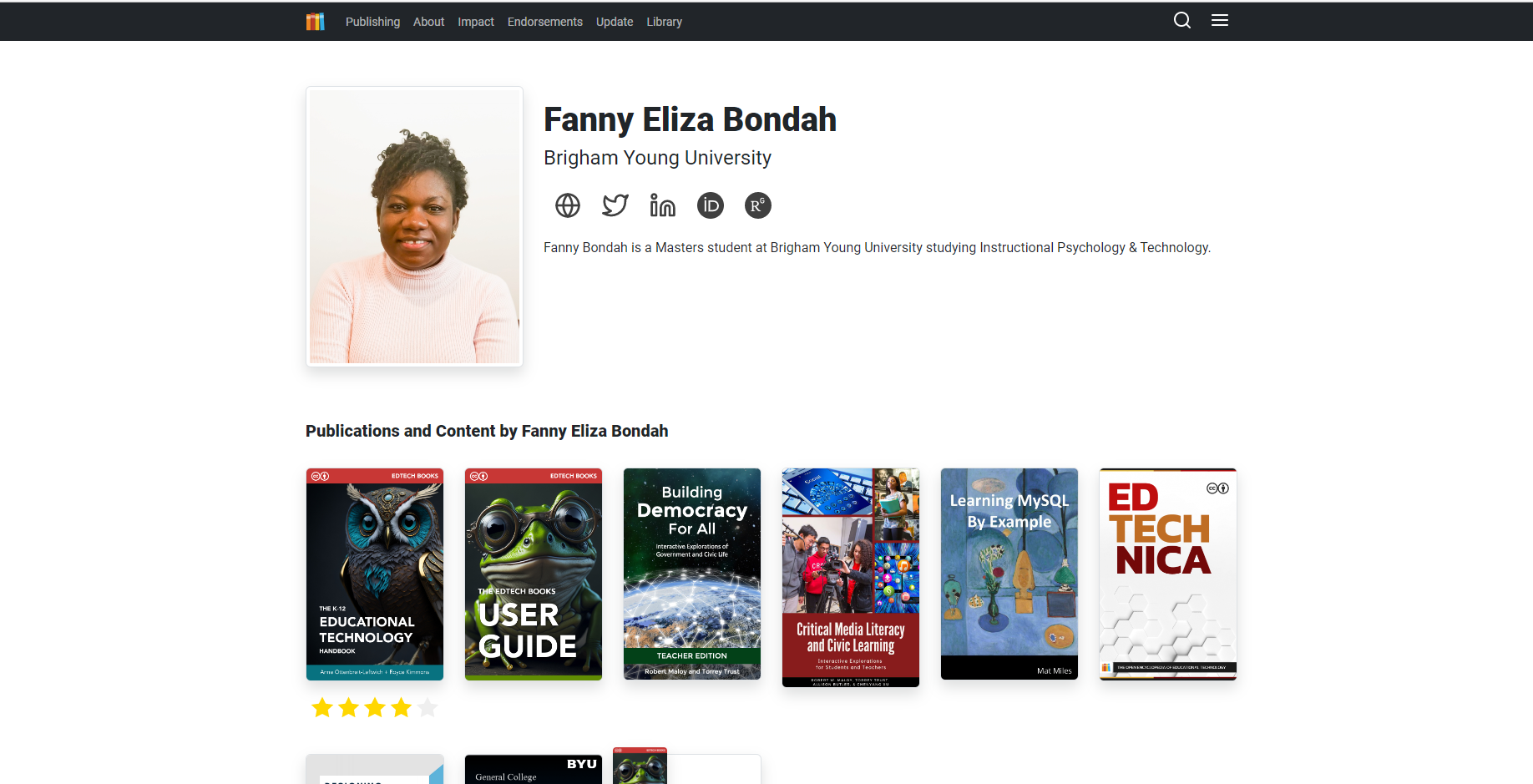The height and width of the screenshot is (784, 1533).
Task: Open the Library nav link
Action: coord(664,22)
